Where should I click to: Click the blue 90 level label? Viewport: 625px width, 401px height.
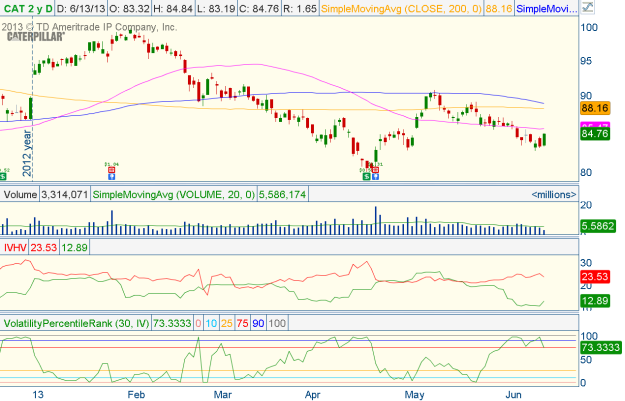(x=258, y=323)
